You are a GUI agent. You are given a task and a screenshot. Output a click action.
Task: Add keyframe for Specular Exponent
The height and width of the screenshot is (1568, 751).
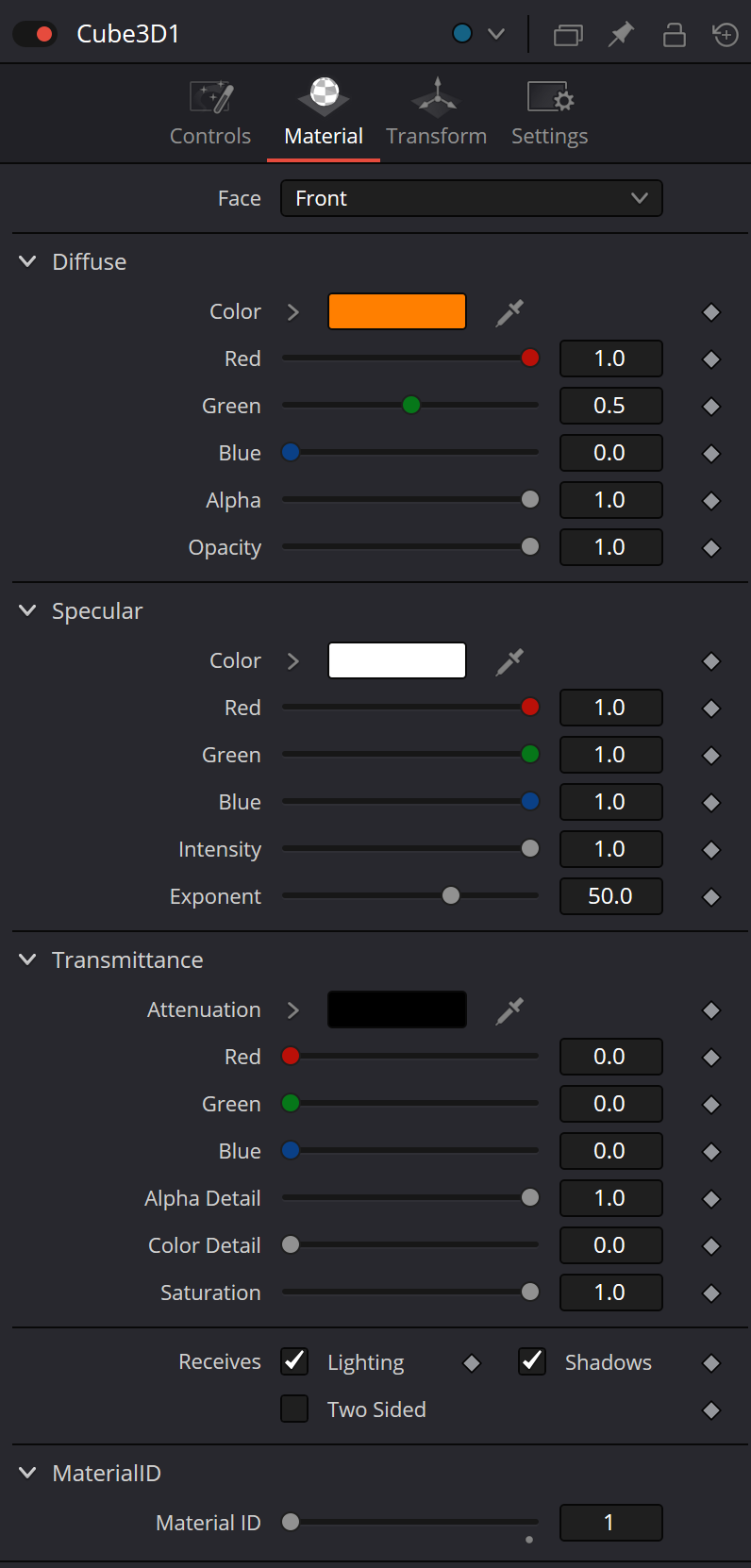[x=711, y=897]
